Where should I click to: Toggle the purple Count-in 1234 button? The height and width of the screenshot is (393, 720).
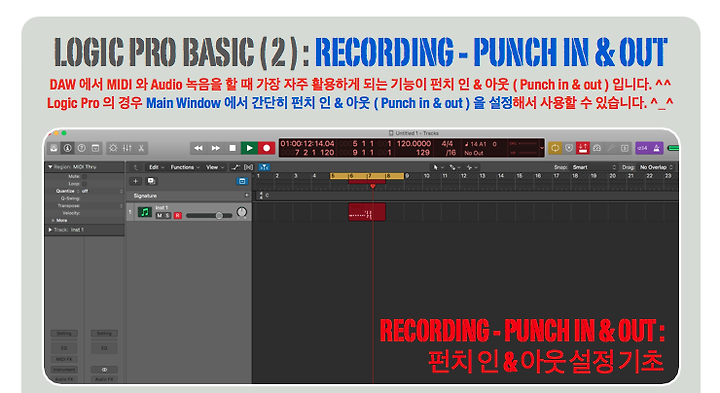click(642, 148)
